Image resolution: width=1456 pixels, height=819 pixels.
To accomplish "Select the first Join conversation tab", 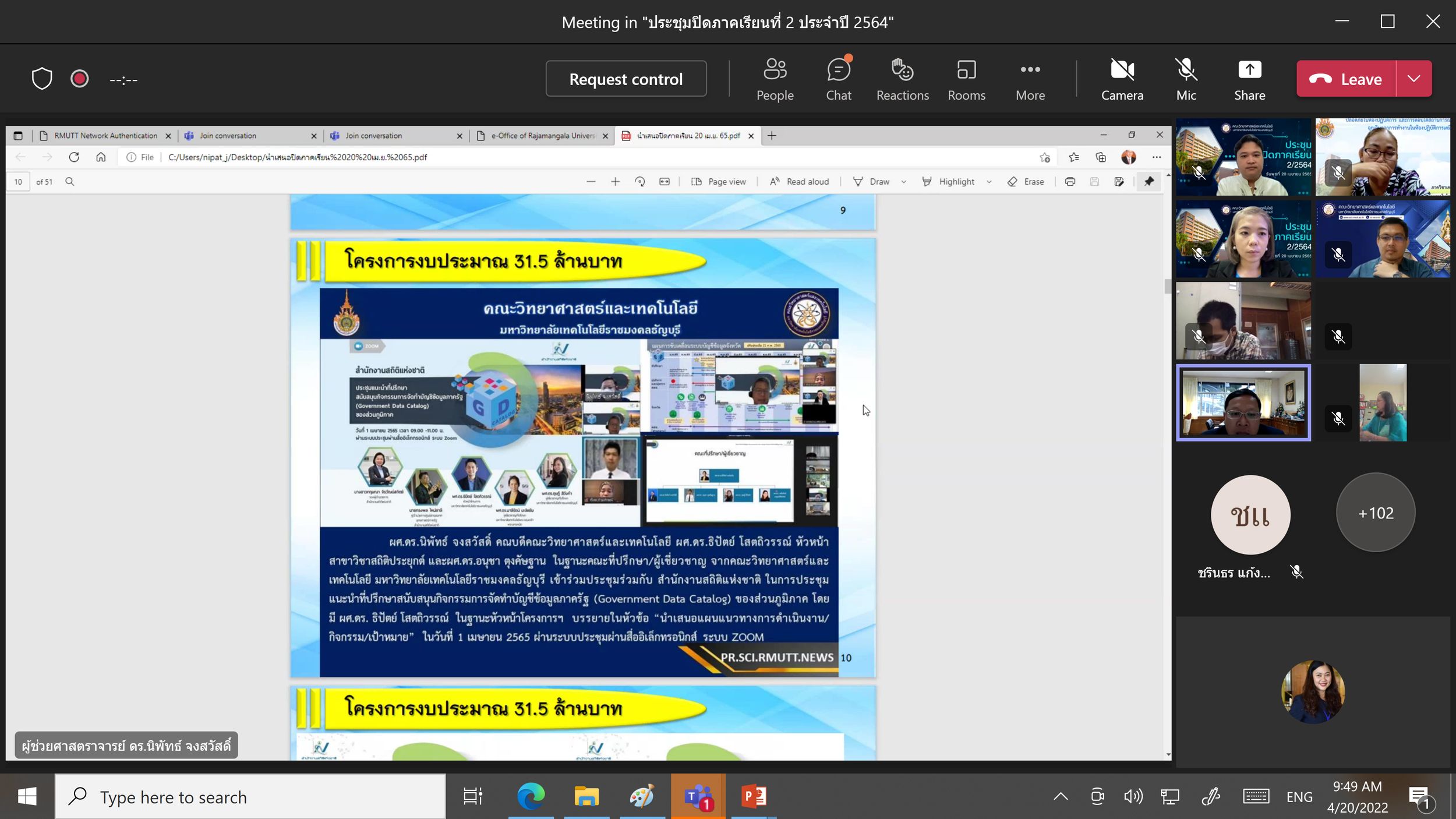I will [x=250, y=136].
